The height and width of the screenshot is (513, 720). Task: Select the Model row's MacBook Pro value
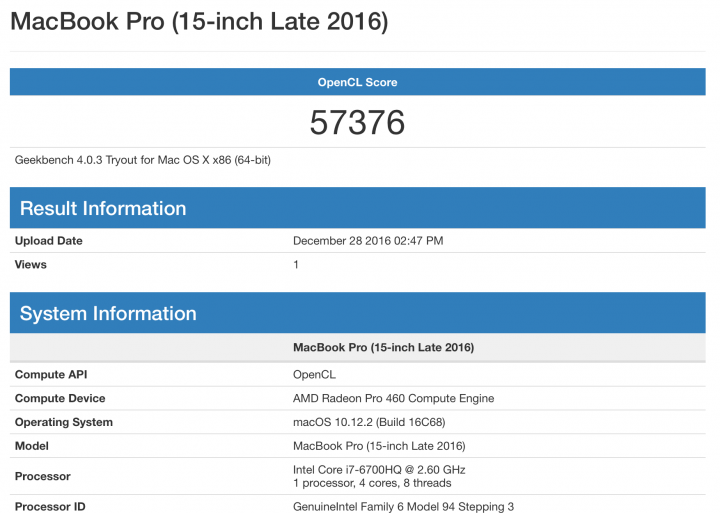pyautogui.click(x=379, y=446)
